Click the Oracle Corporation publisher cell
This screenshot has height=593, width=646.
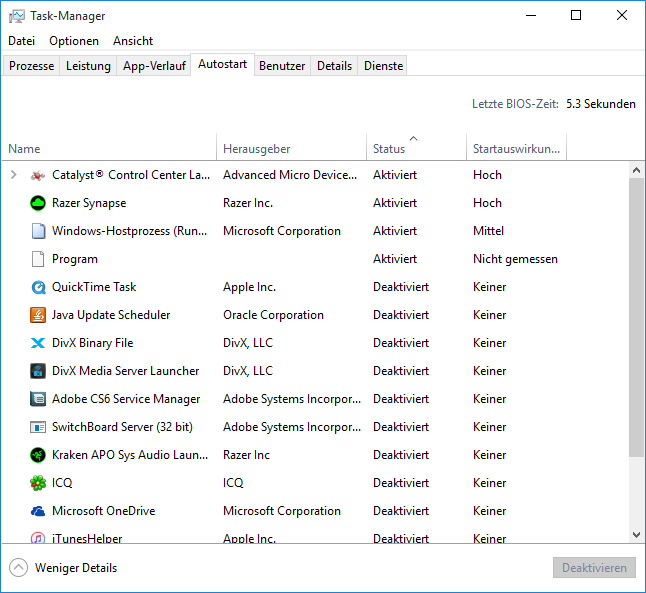coord(274,315)
